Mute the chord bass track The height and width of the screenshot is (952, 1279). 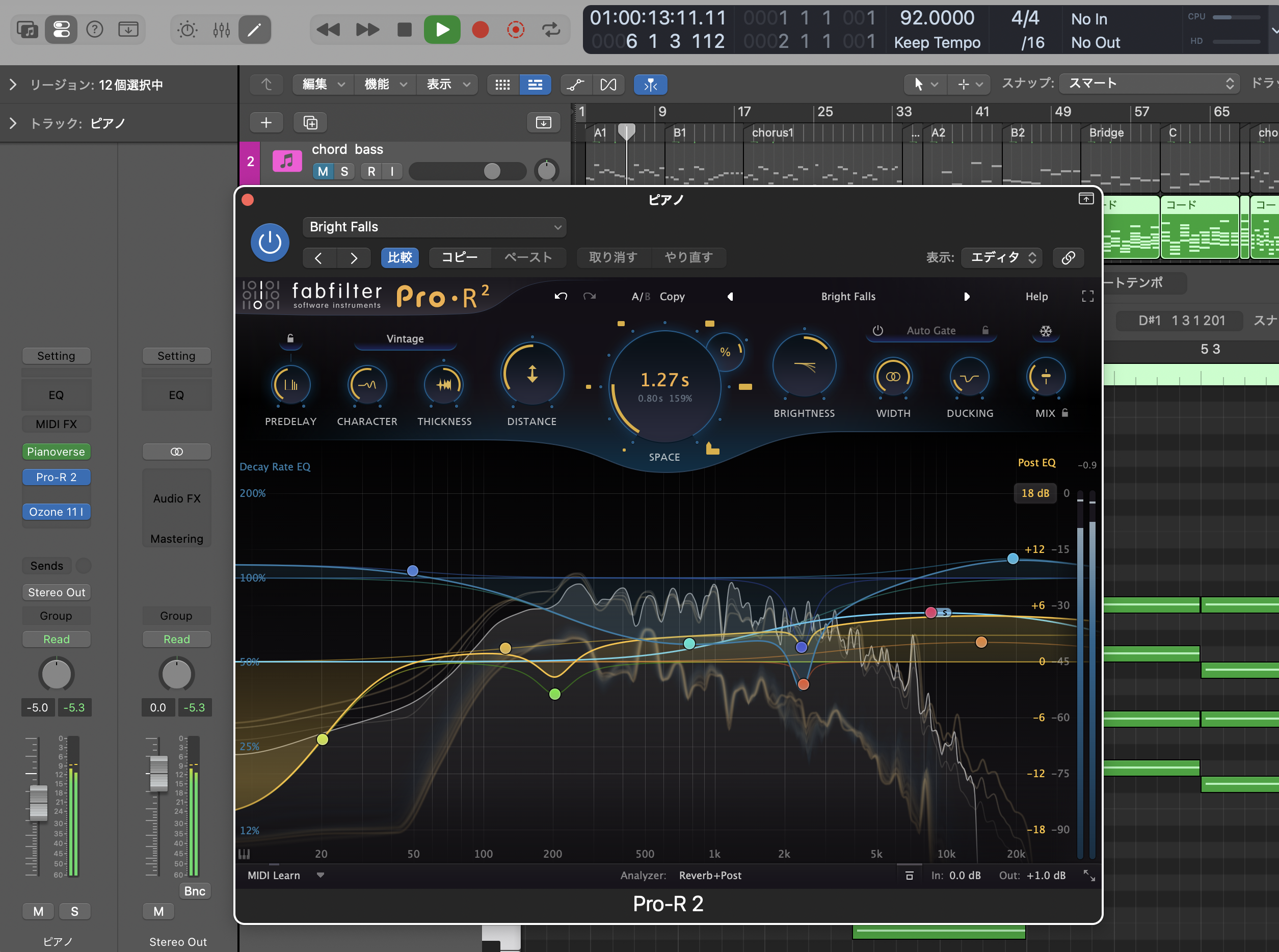click(323, 171)
